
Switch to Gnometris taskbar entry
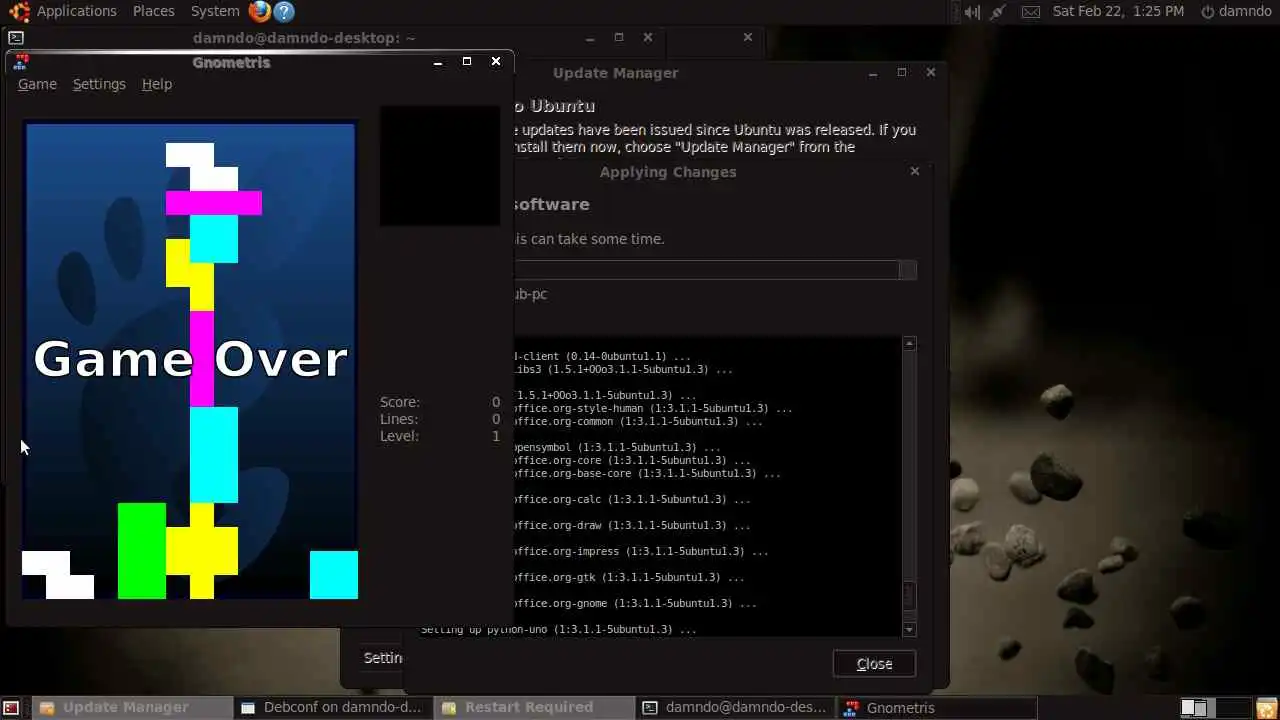(x=936, y=708)
